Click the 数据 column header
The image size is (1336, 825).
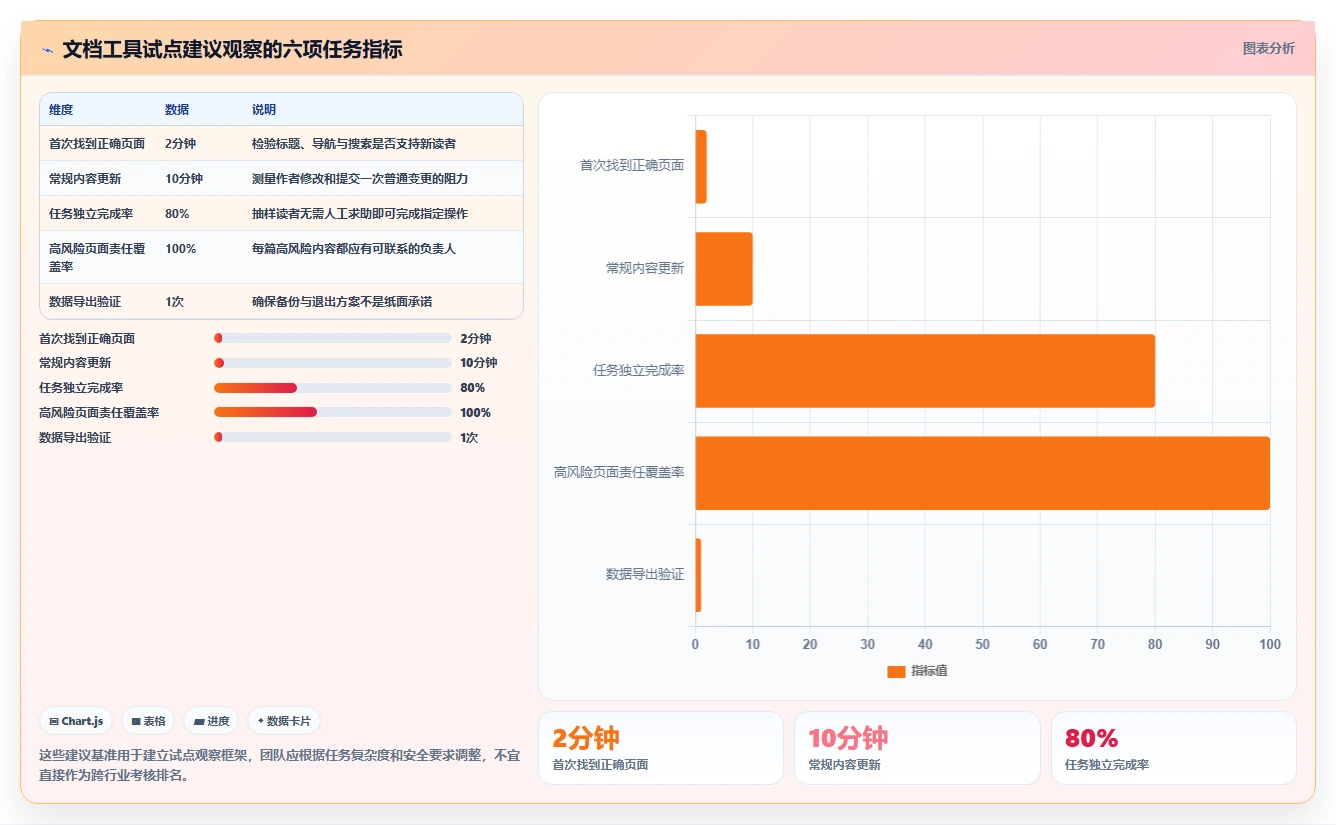(x=177, y=109)
